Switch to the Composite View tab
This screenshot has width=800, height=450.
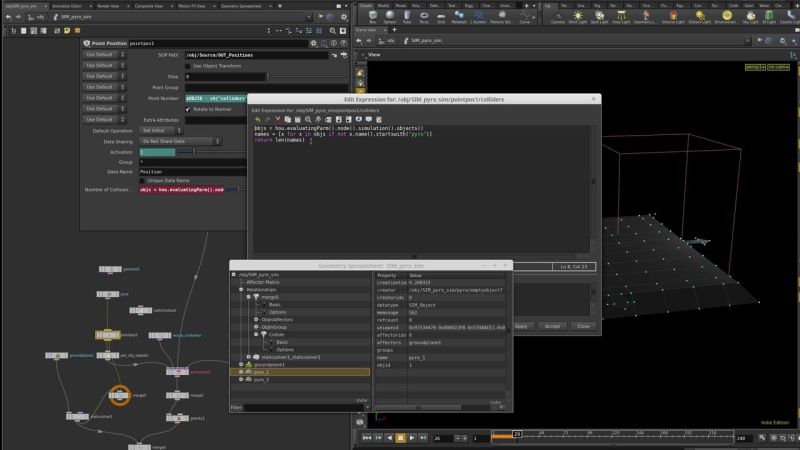pos(148,6)
